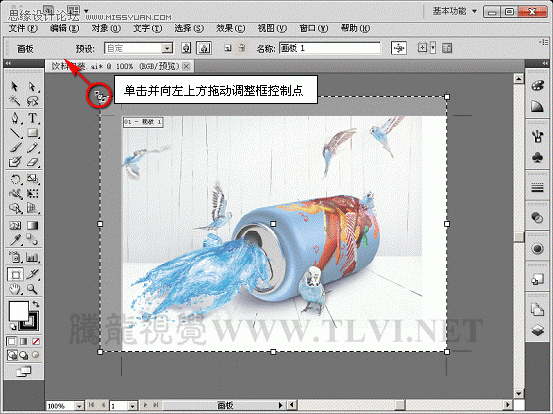Go to the next artboard

(x=145, y=406)
